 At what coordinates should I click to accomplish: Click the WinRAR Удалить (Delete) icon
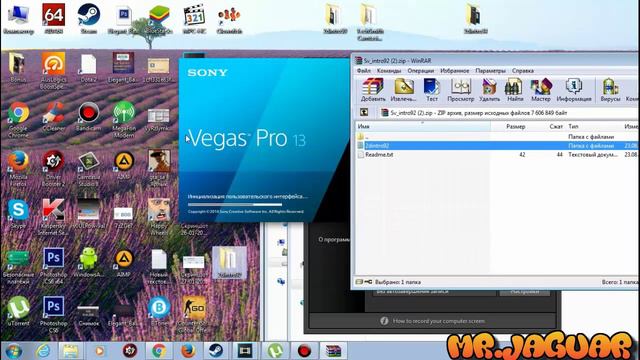[x=489, y=90]
